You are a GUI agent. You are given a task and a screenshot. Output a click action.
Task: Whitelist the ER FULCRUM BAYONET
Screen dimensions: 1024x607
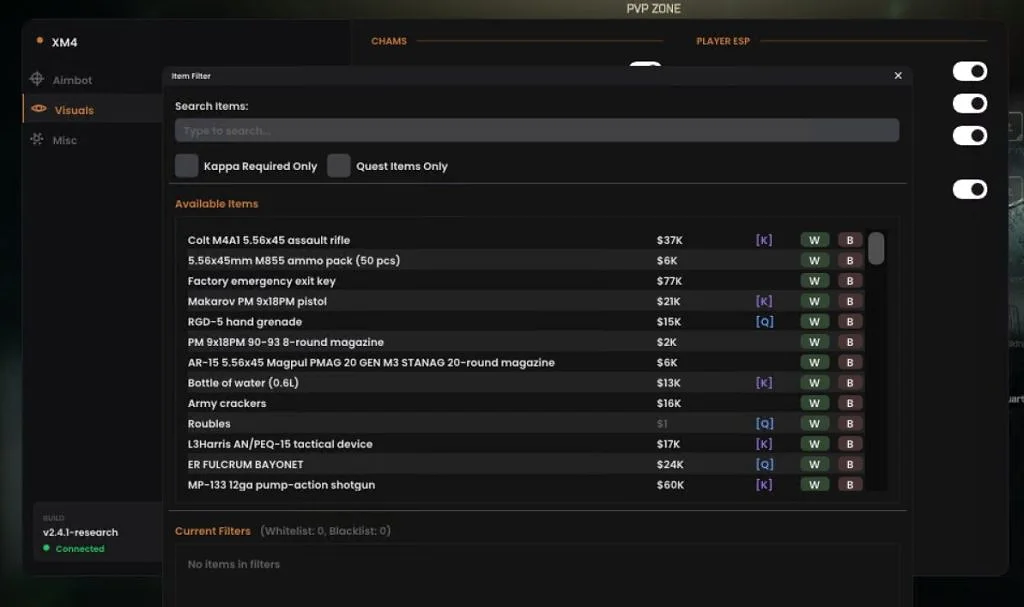pos(814,464)
